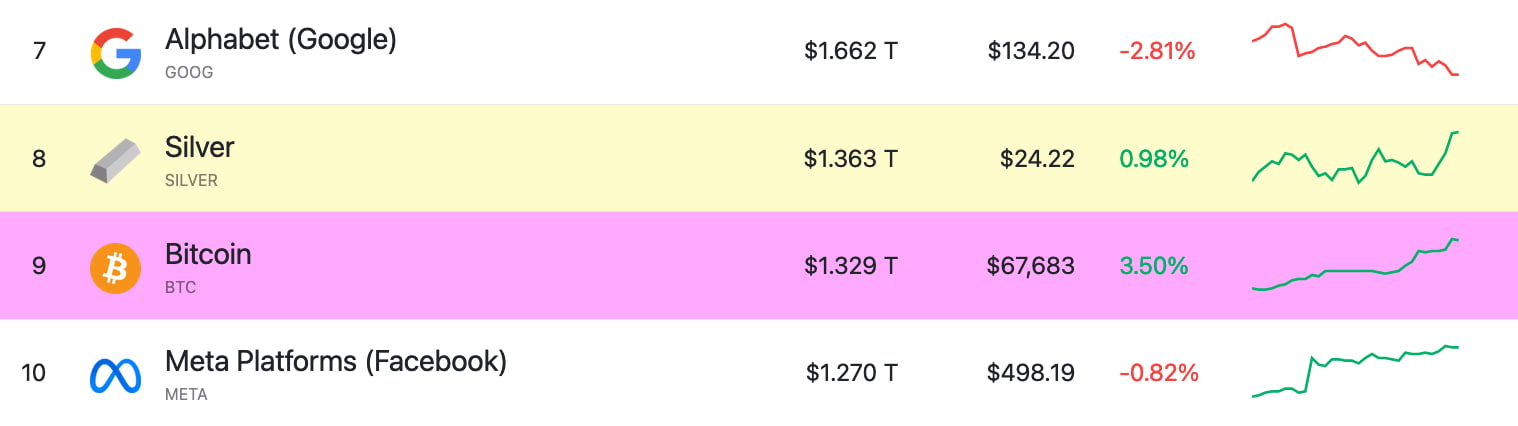Screen dimensions: 1518x426
Task: Open the Silver asset page link
Action: [199, 148]
